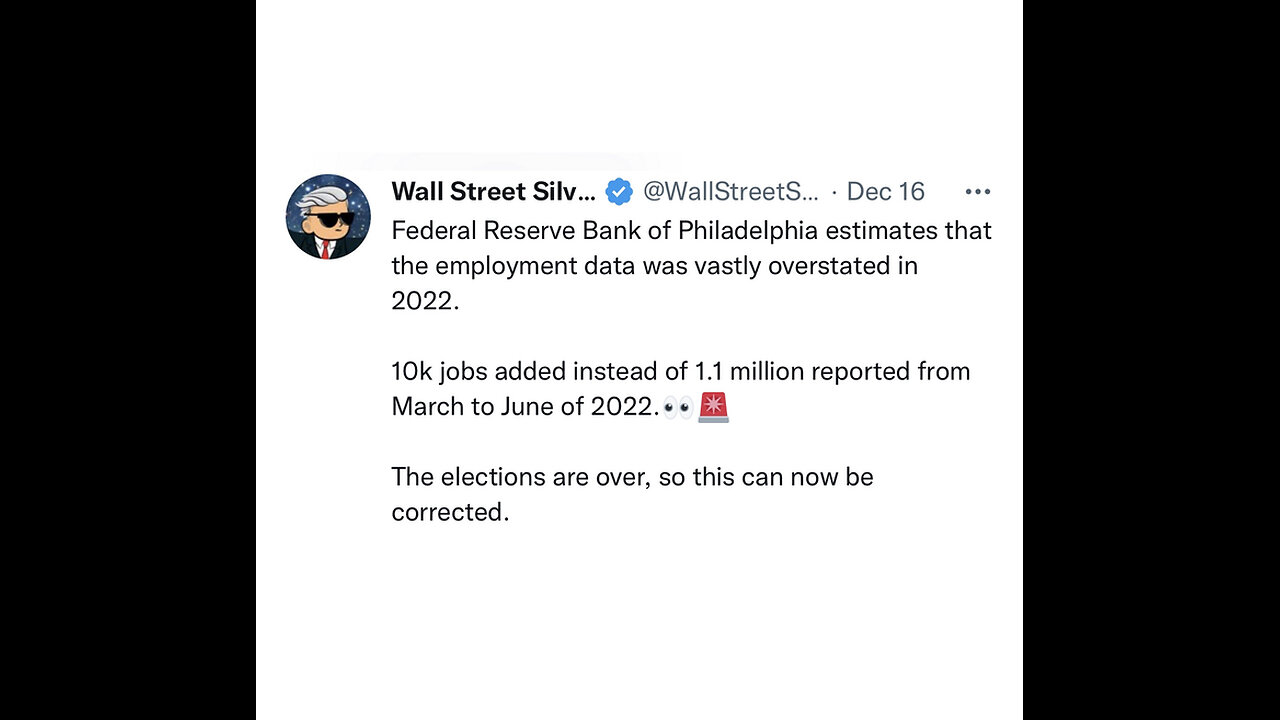Image resolution: width=1280 pixels, height=720 pixels.
Task: Click "The elections are over" sentence
Action: pyautogui.click(x=519, y=477)
